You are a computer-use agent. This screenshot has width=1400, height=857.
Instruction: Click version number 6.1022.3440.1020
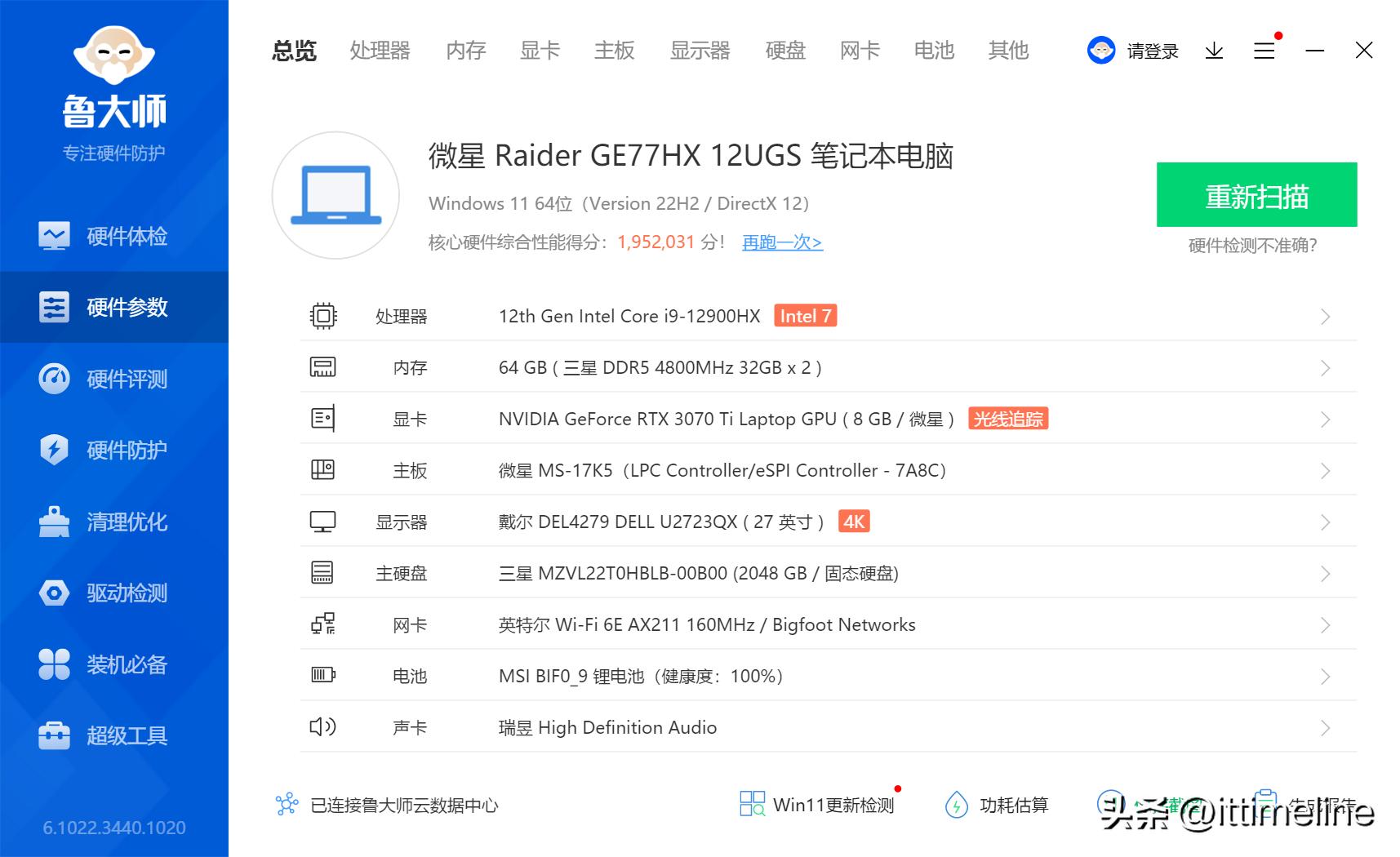coord(114,828)
